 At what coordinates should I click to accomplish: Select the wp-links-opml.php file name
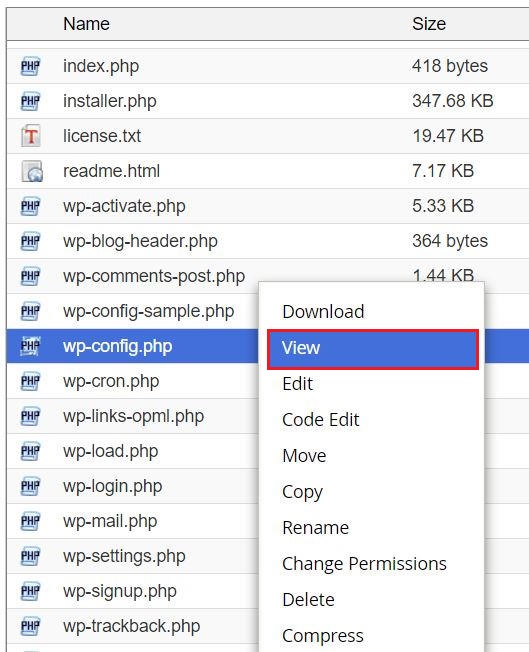point(133,416)
